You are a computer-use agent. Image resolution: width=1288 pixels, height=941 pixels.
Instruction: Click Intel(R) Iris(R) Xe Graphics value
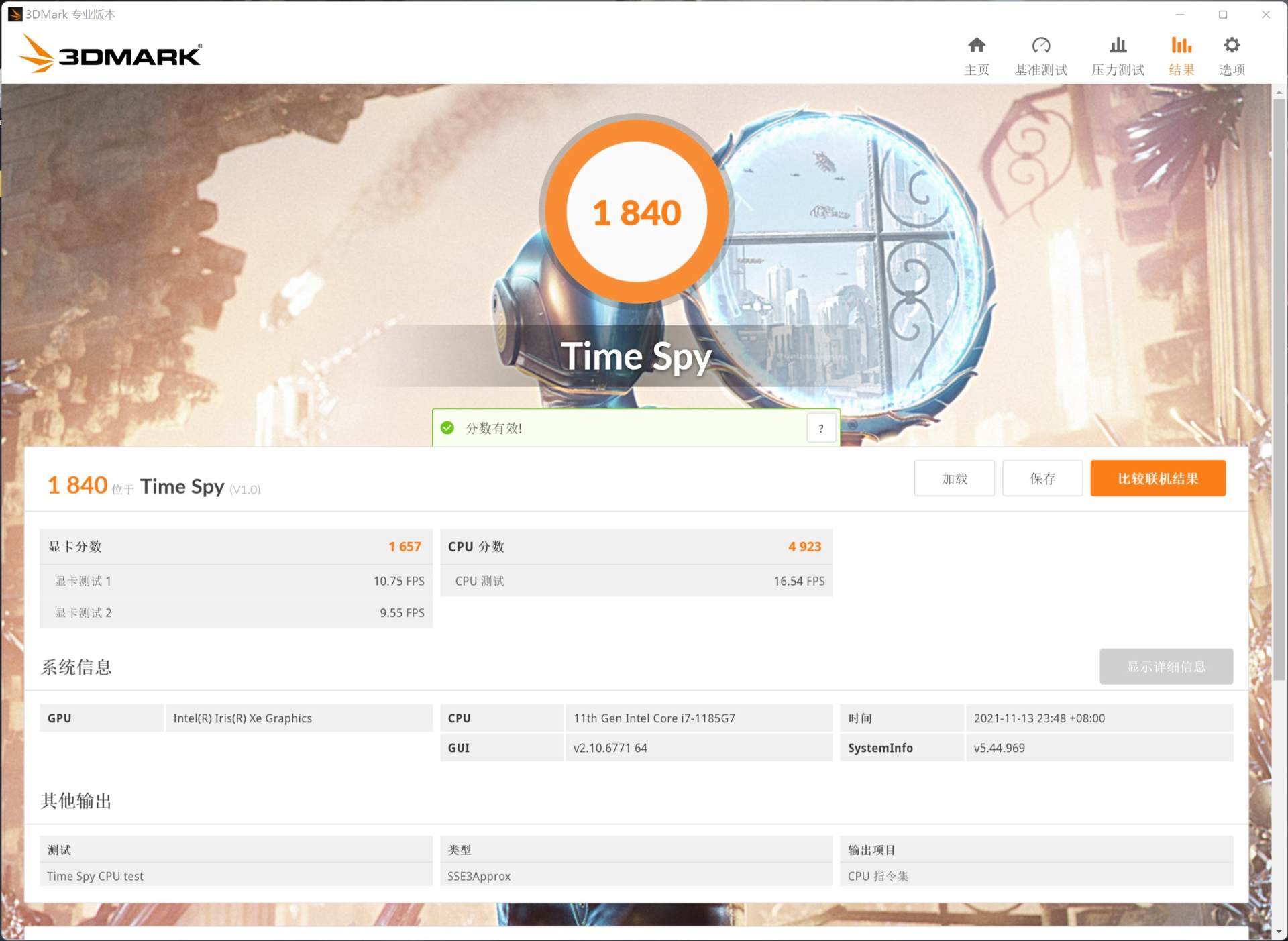pos(242,718)
